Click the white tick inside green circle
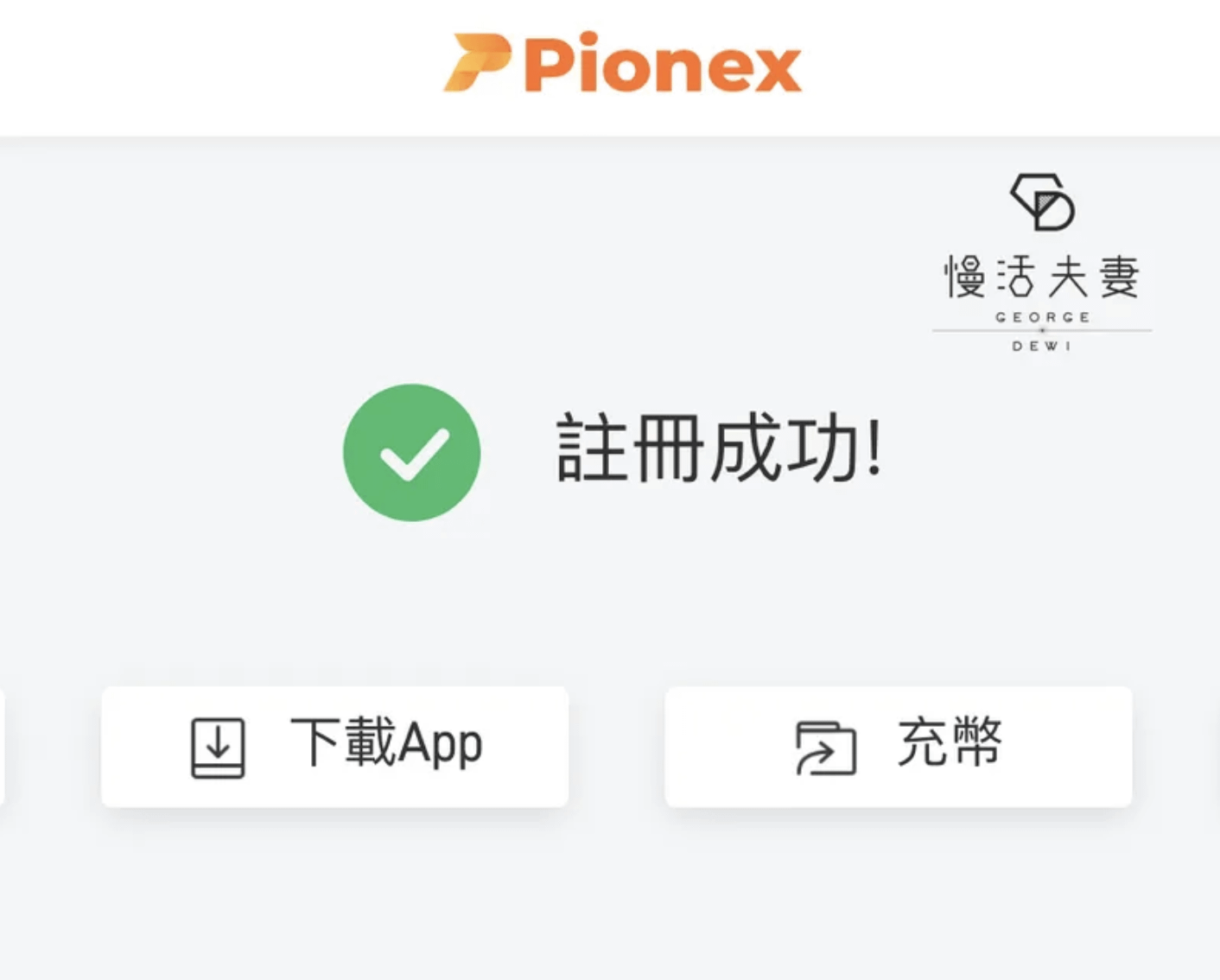The width and height of the screenshot is (1220, 980). pyautogui.click(x=414, y=454)
